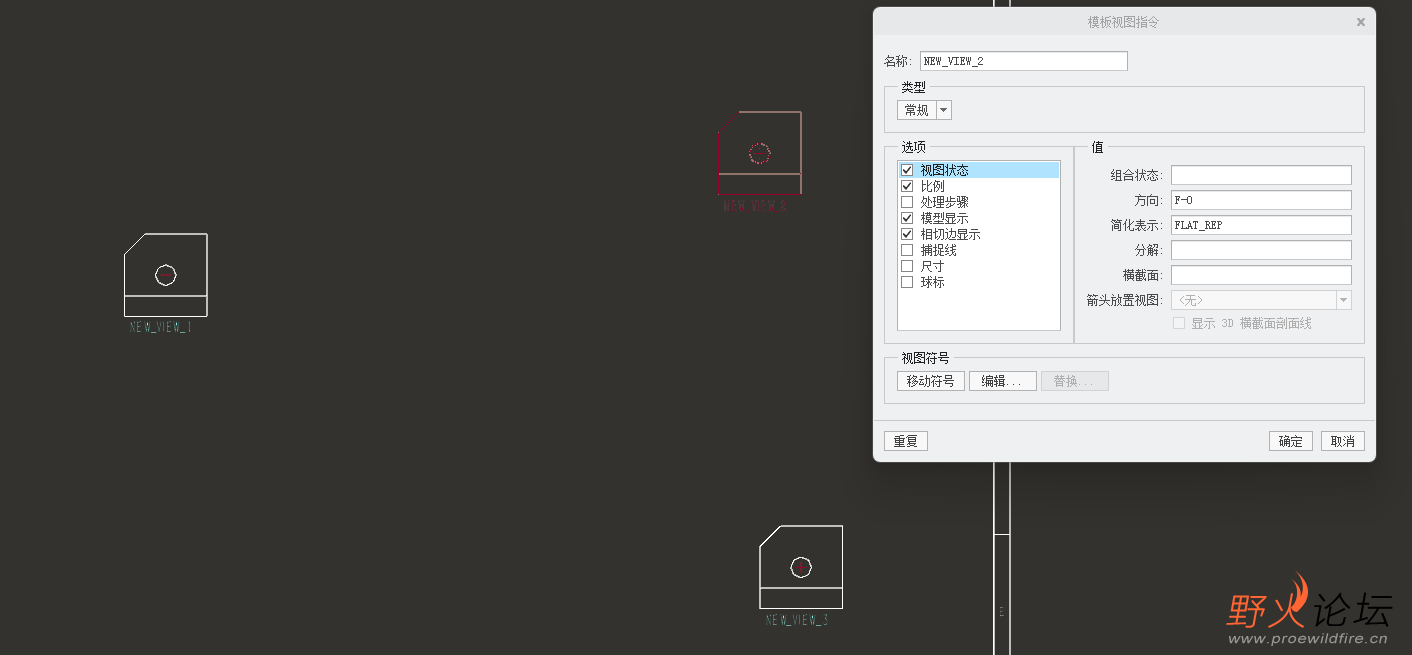Toggle the 视图状态 checkbox
1412x655 pixels.
[x=907, y=170]
